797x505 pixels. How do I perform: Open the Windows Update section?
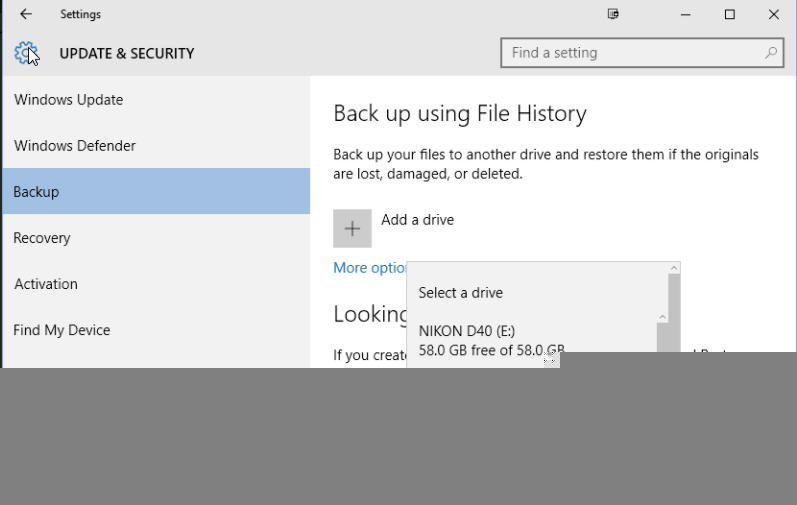click(69, 100)
